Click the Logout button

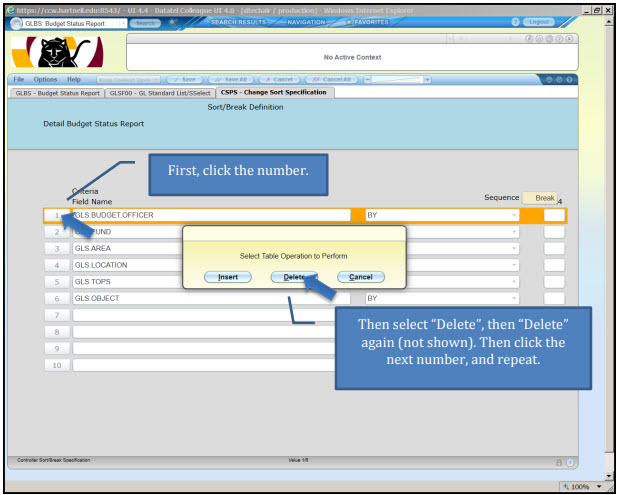[540, 22]
